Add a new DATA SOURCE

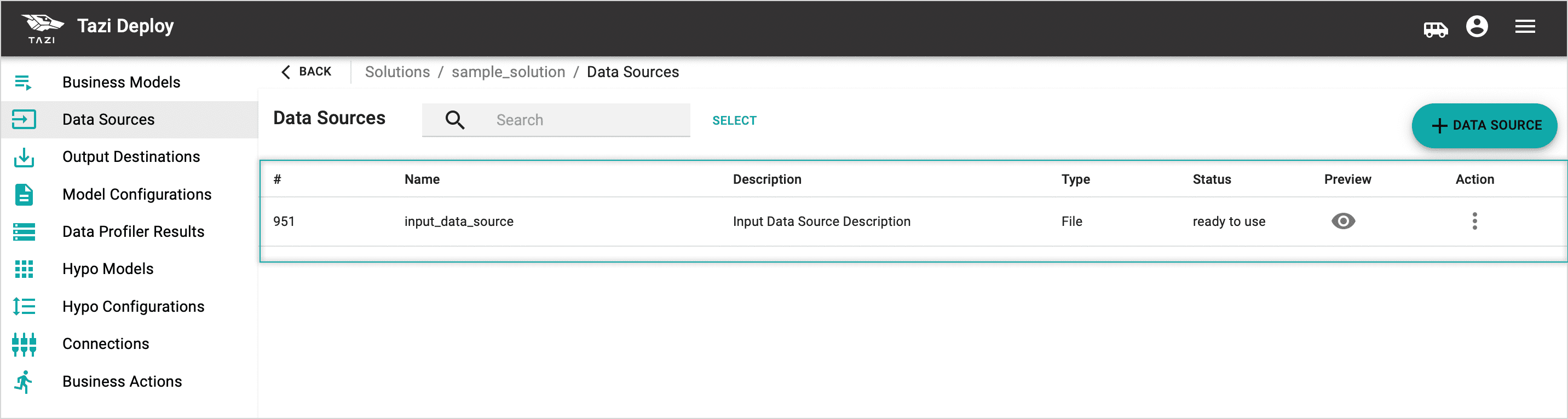tap(1484, 125)
